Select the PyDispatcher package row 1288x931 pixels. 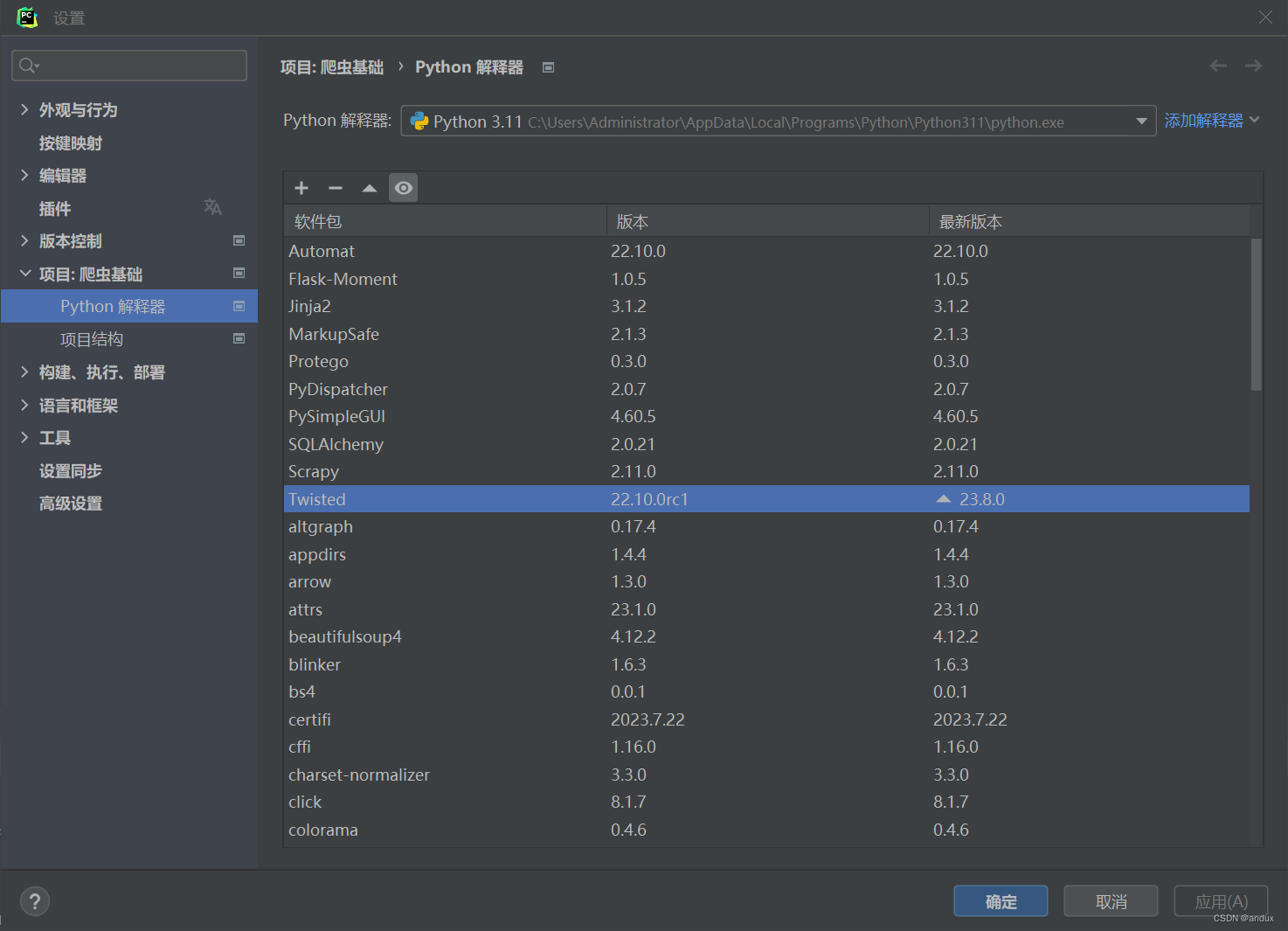tap(767, 389)
